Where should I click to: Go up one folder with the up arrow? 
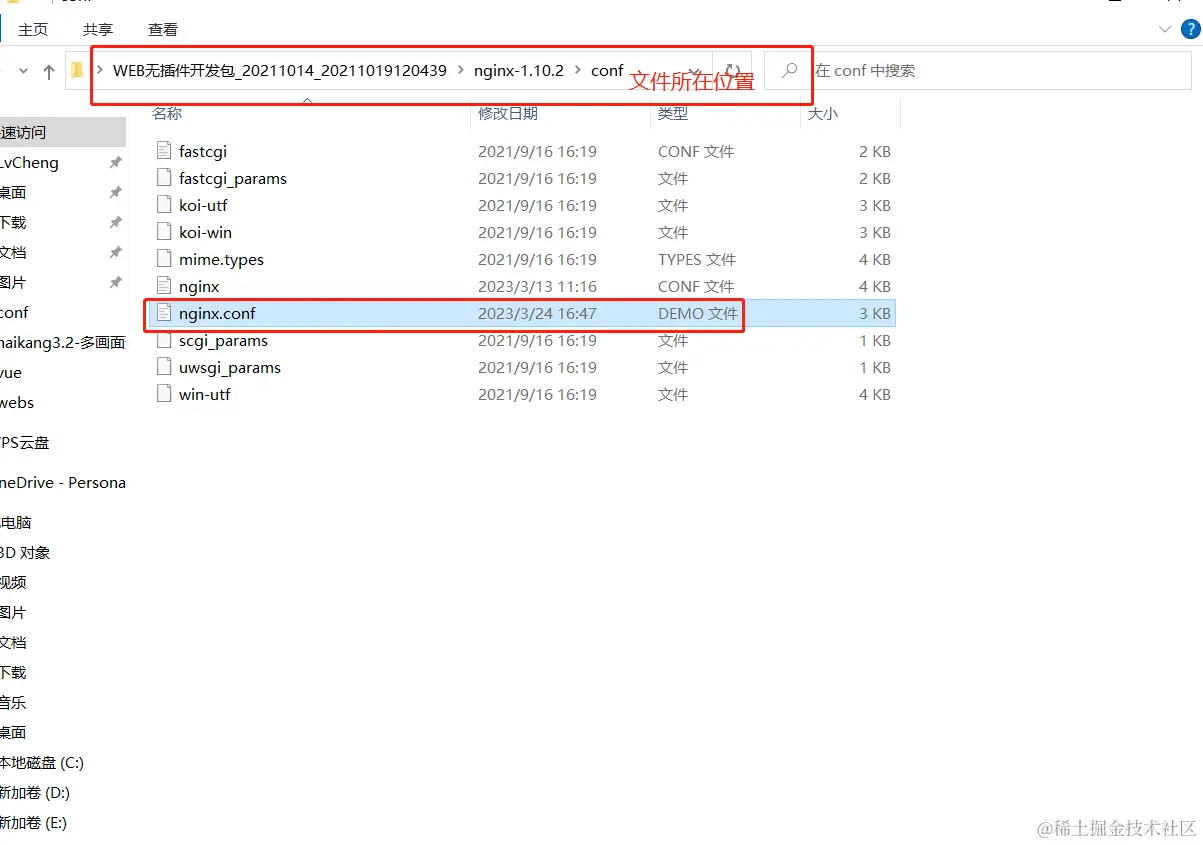49,71
